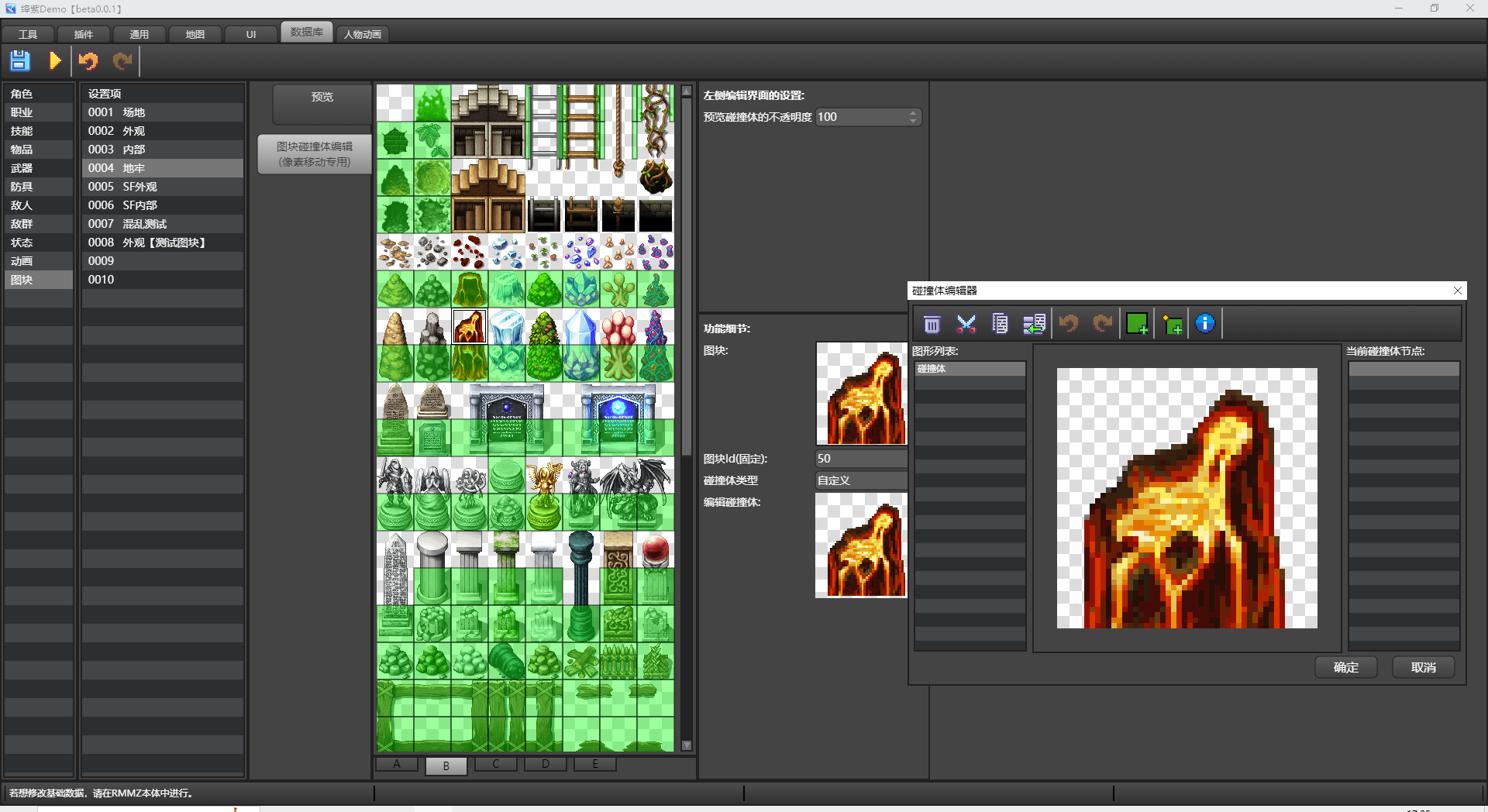Switch tileset to sheet A

pyautogui.click(x=397, y=764)
